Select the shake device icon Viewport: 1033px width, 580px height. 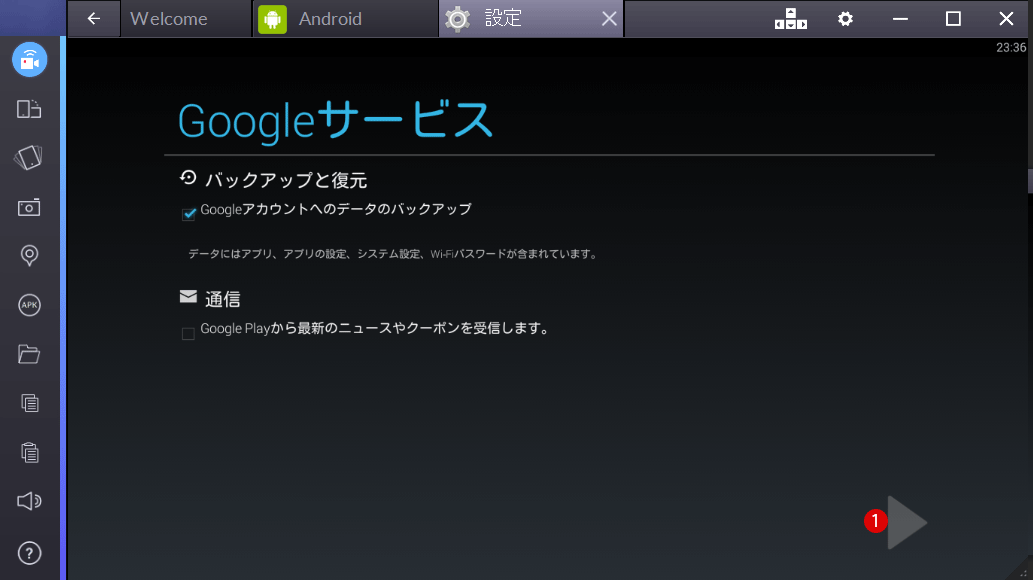click(28, 158)
